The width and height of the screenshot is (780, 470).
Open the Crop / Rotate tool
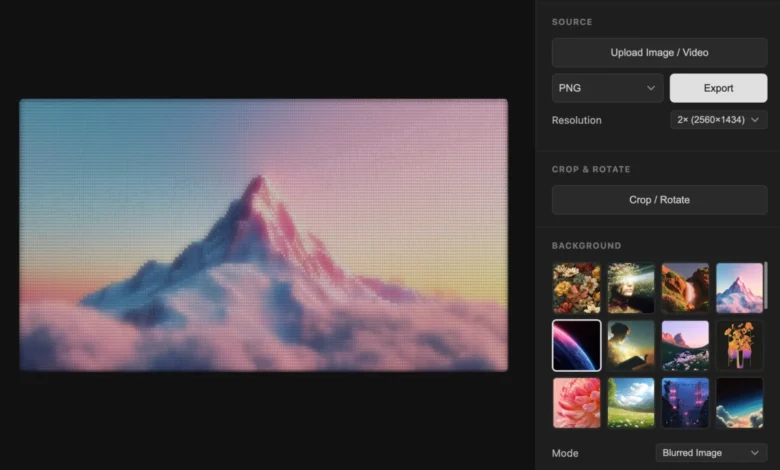[659, 200]
